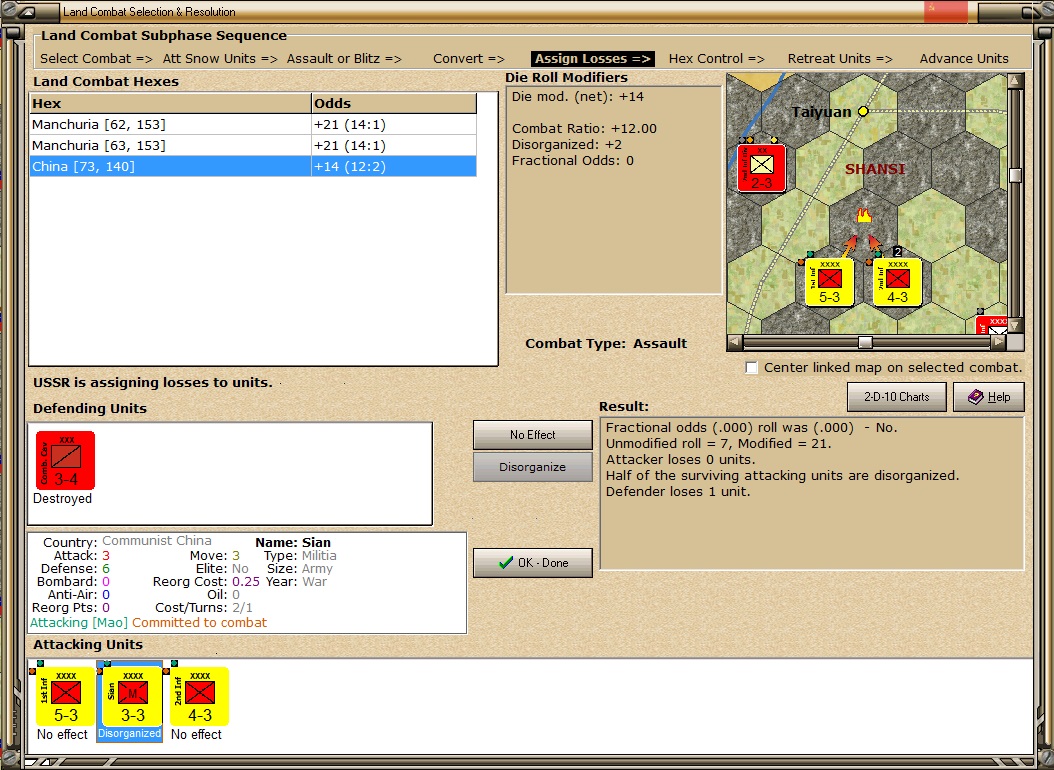
Task: Click the Name: Sian unit detail
Action: 293,542
